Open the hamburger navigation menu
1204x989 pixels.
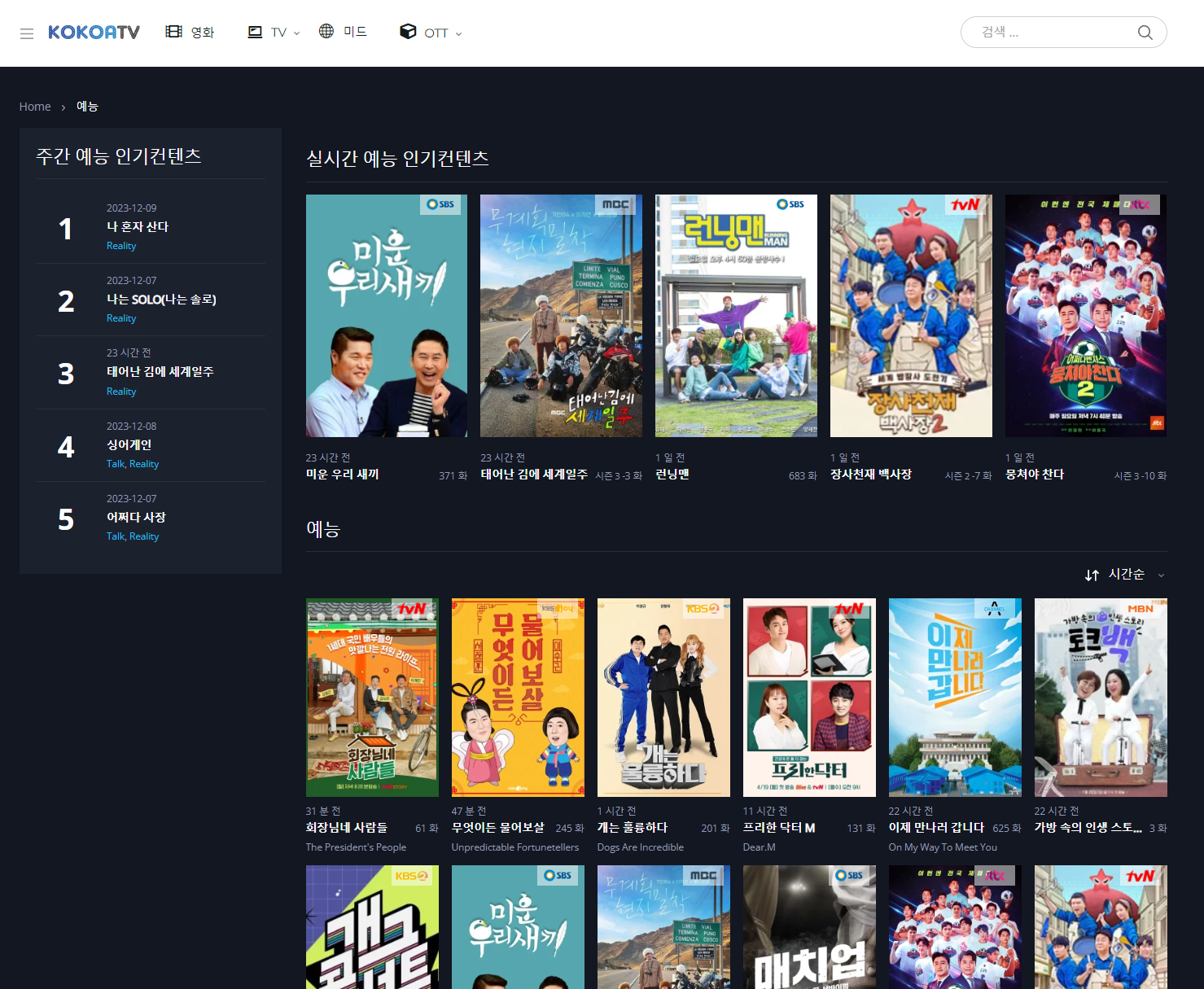[x=27, y=33]
